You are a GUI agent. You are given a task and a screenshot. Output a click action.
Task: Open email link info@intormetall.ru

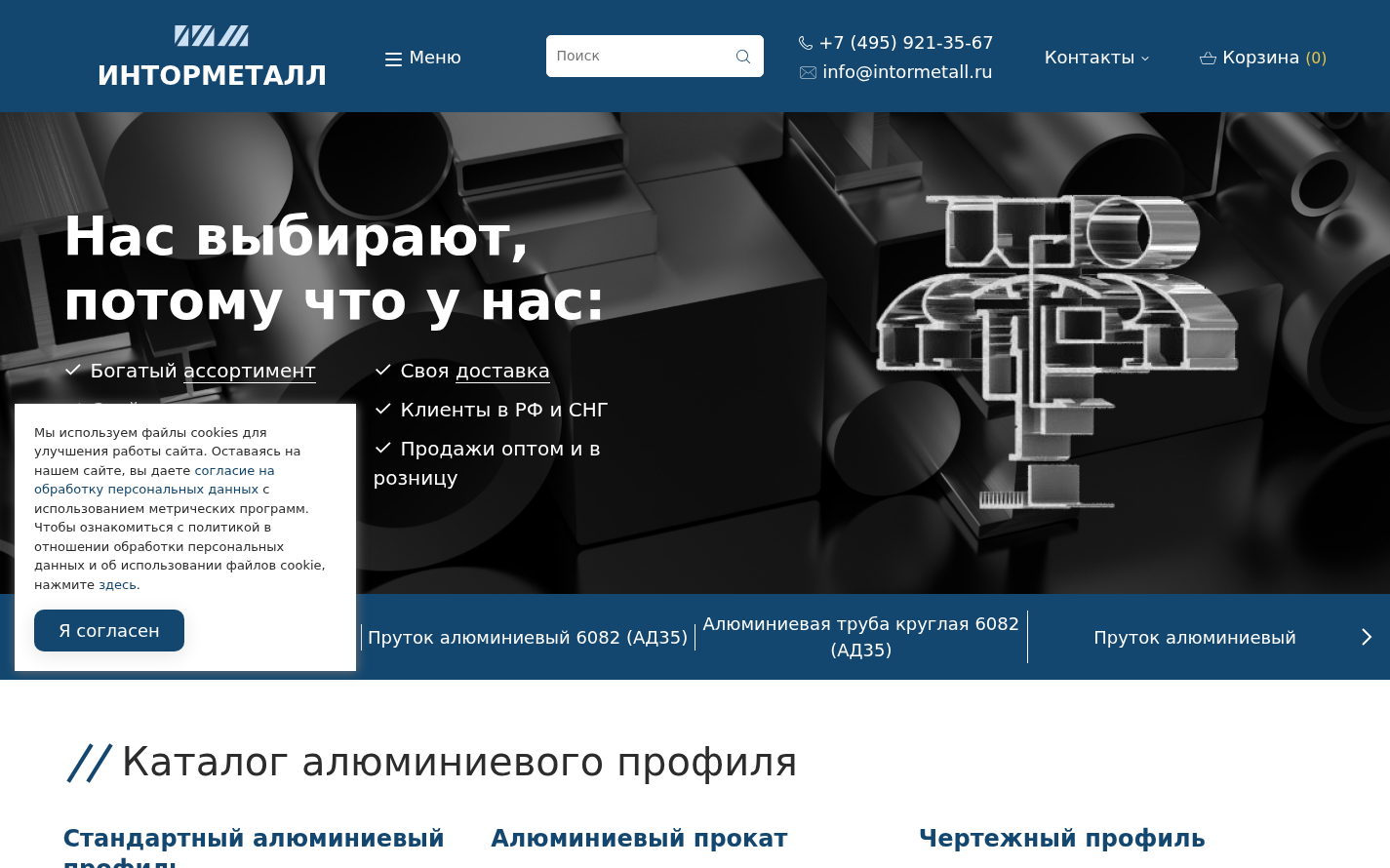(907, 72)
